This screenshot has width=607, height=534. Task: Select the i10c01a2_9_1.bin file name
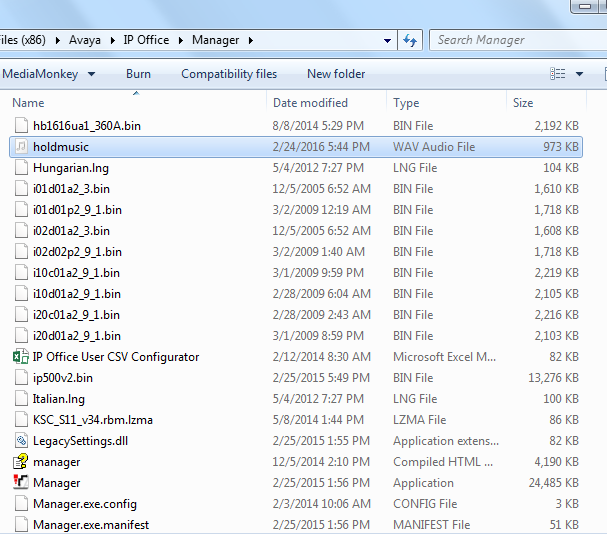click(76, 273)
